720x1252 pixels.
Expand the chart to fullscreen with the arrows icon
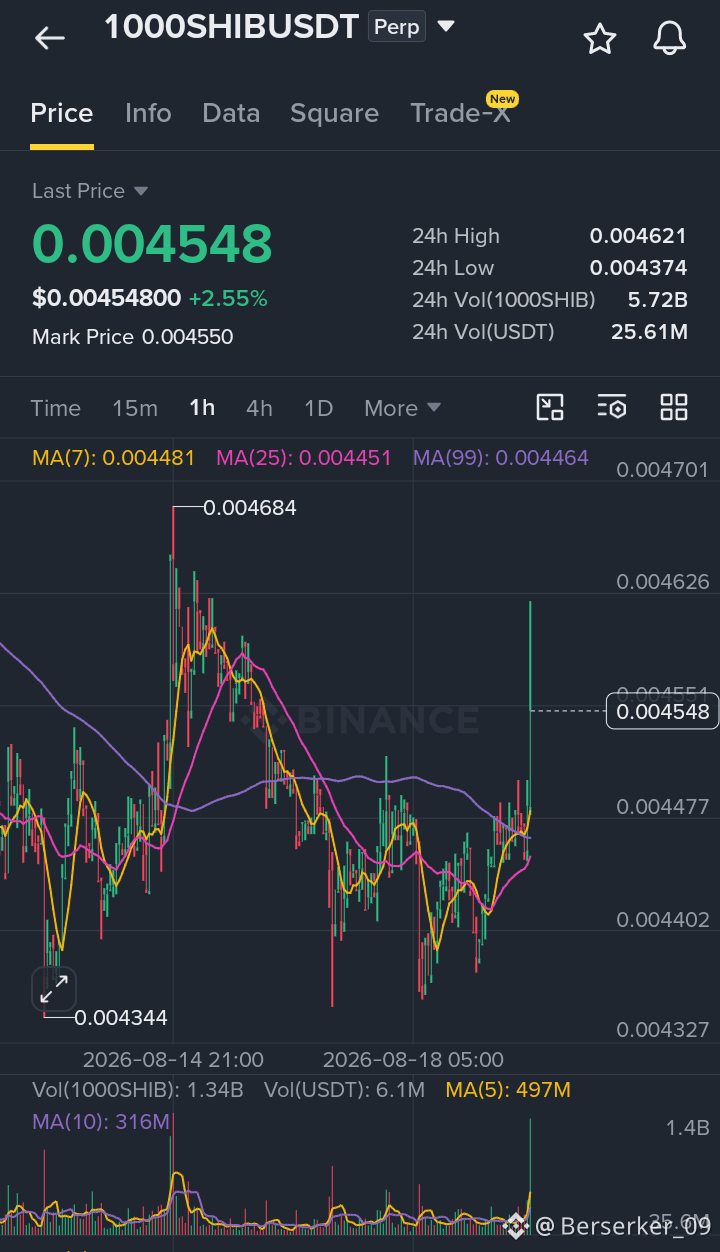tap(53, 990)
